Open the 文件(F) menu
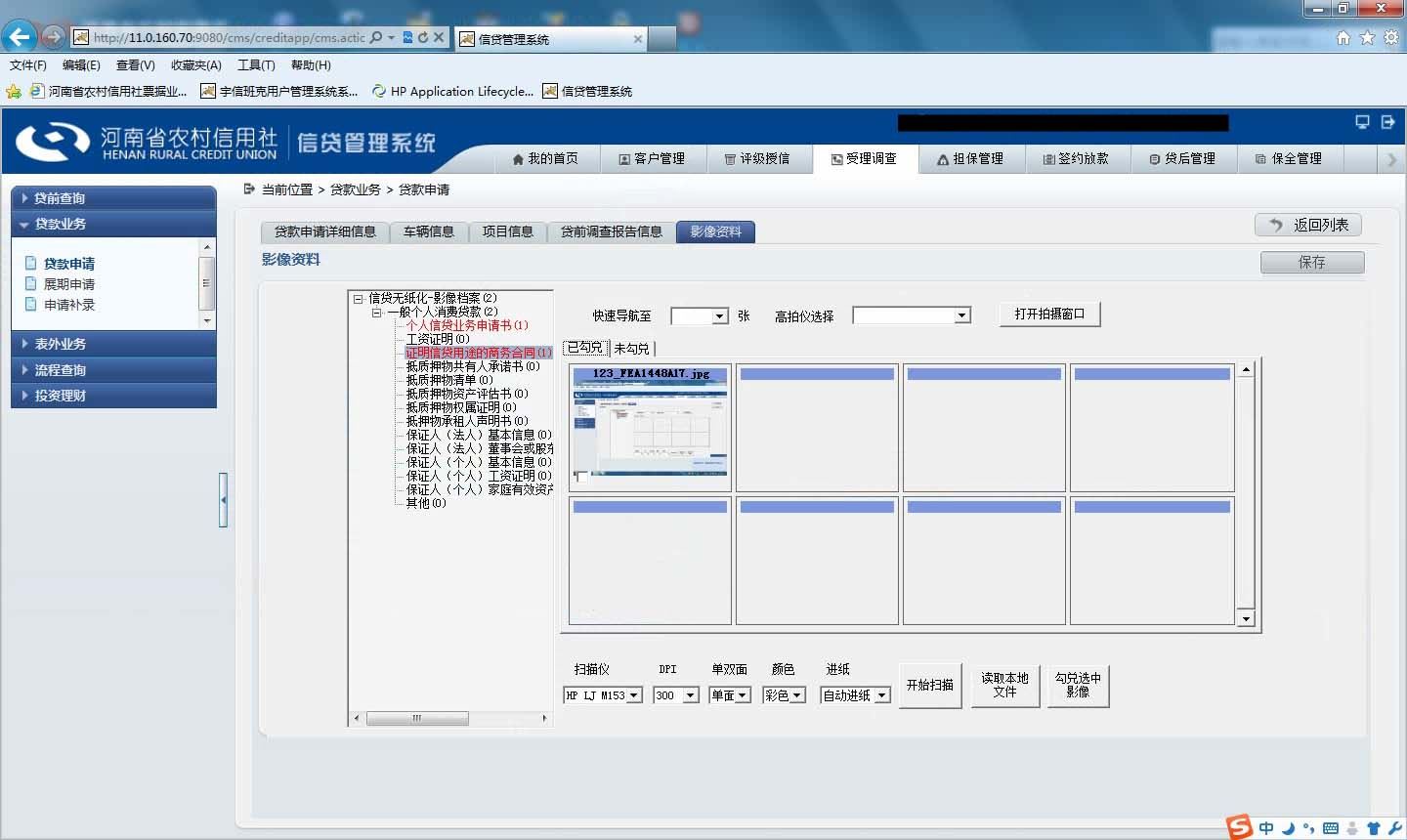This screenshot has width=1407, height=840. (28, 65)
